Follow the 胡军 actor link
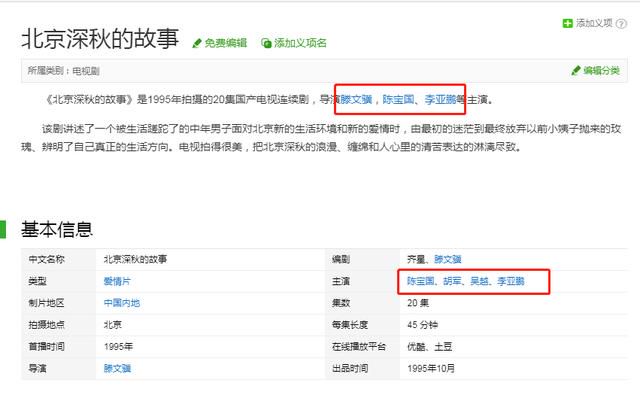The width and height of the screenshot is (640, 398). (x=452, y=281)
